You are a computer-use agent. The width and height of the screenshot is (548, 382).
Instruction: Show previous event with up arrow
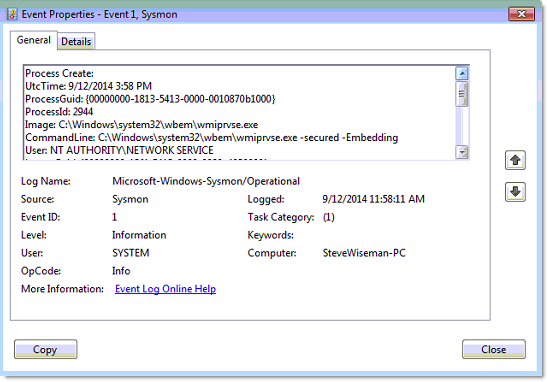click(515, 160)
